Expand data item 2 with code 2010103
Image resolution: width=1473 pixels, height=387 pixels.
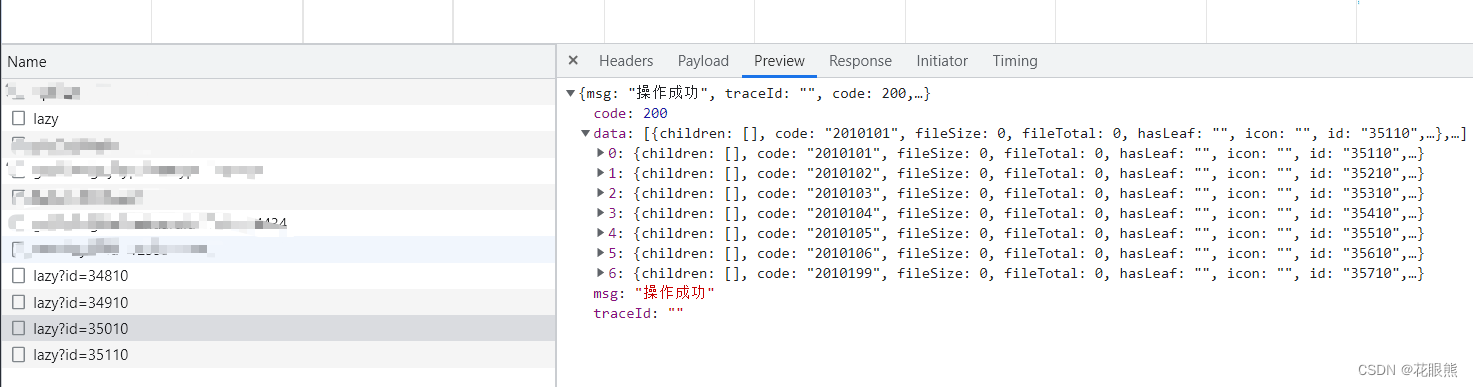coord(601,193)
